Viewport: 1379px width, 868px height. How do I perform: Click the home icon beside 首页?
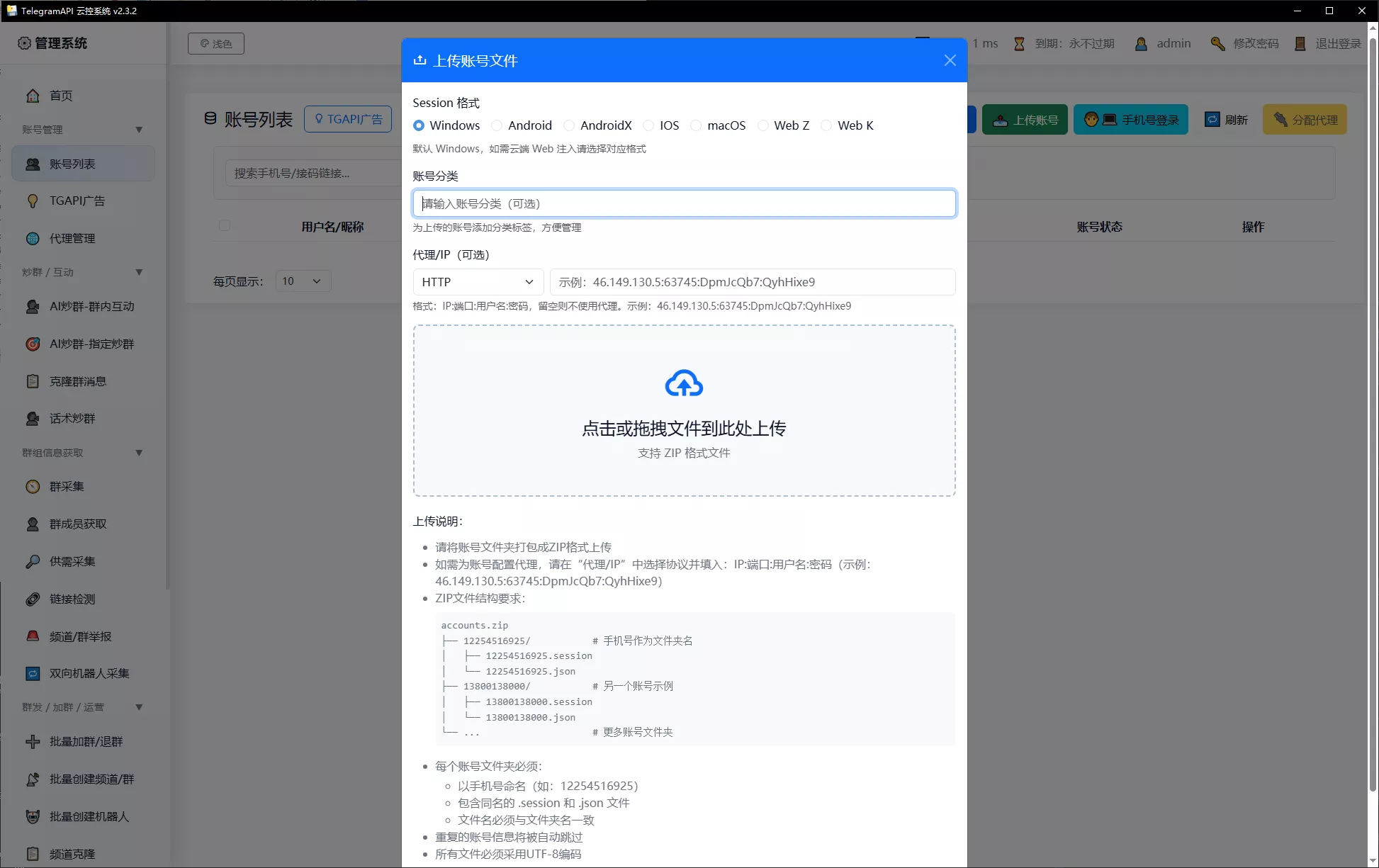coord(33,96)
